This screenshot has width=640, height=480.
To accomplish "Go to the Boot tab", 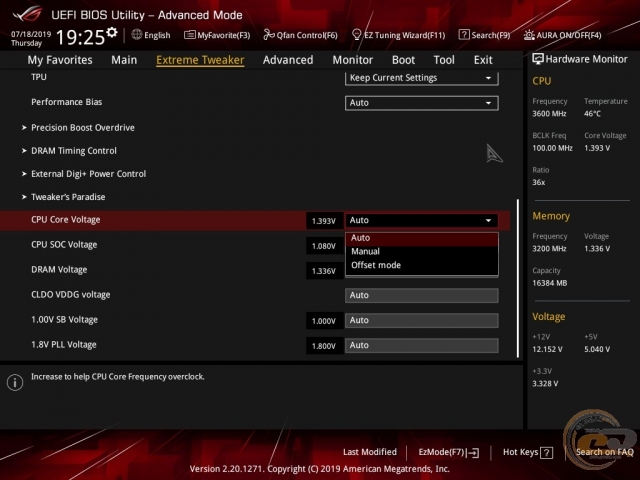I will click(x=403, y=60).
